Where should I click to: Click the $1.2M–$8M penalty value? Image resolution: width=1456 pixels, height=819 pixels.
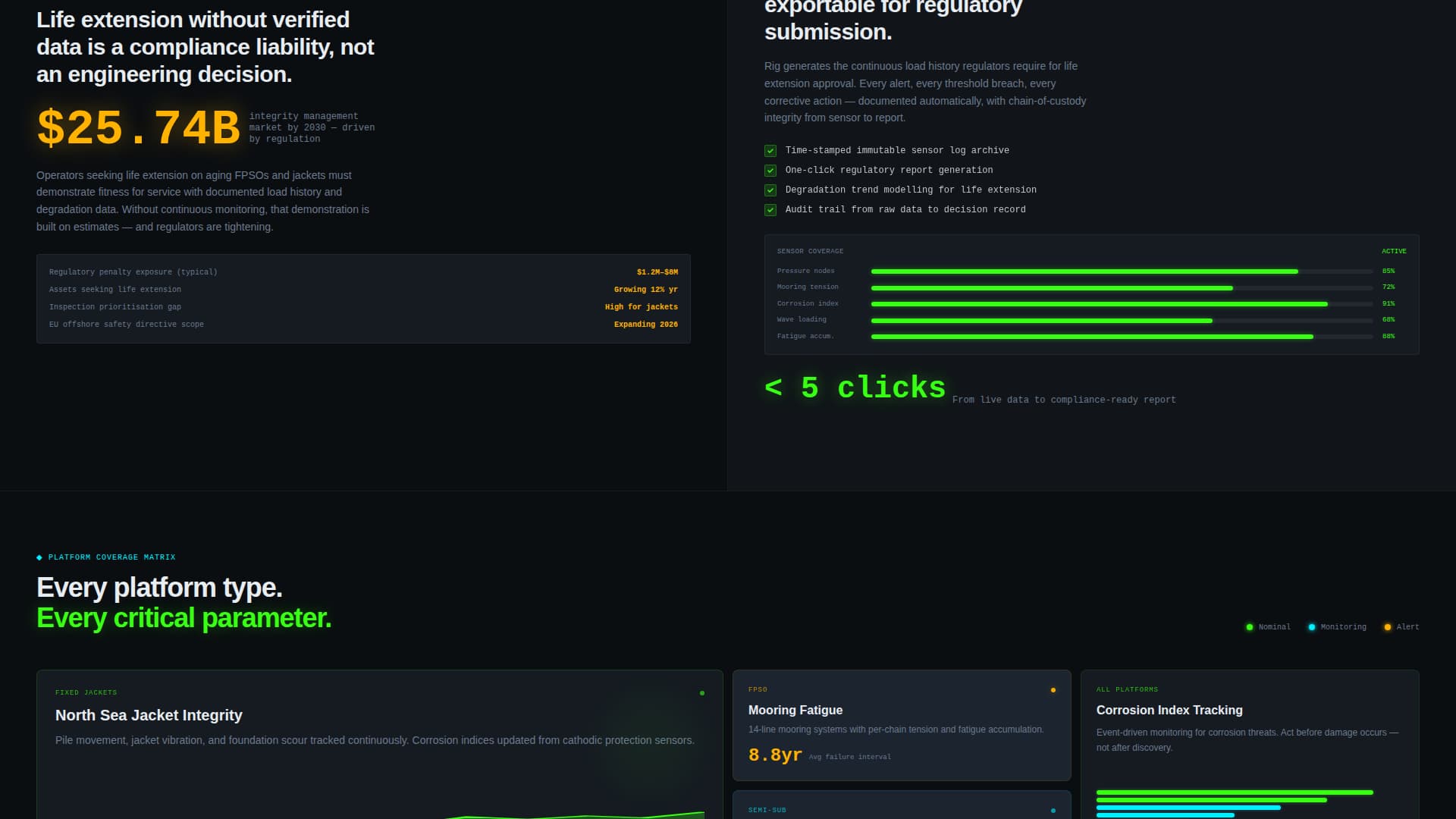[x=657, y=272]
